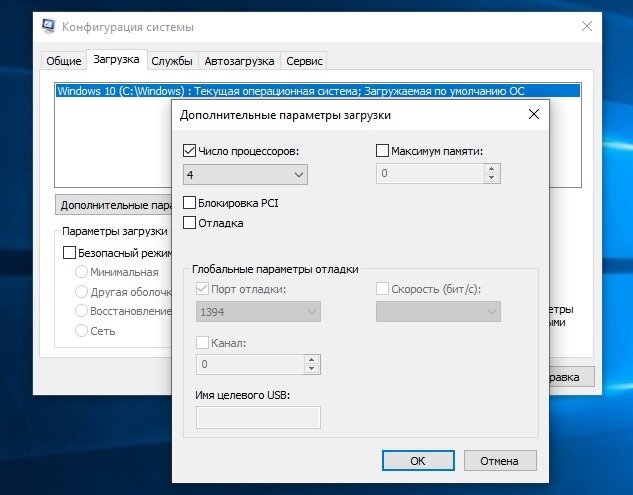The width and height of the screenshot is (633, 495).
Task: Click the Максимум памяти number field
Action: (x=430, y=174)
